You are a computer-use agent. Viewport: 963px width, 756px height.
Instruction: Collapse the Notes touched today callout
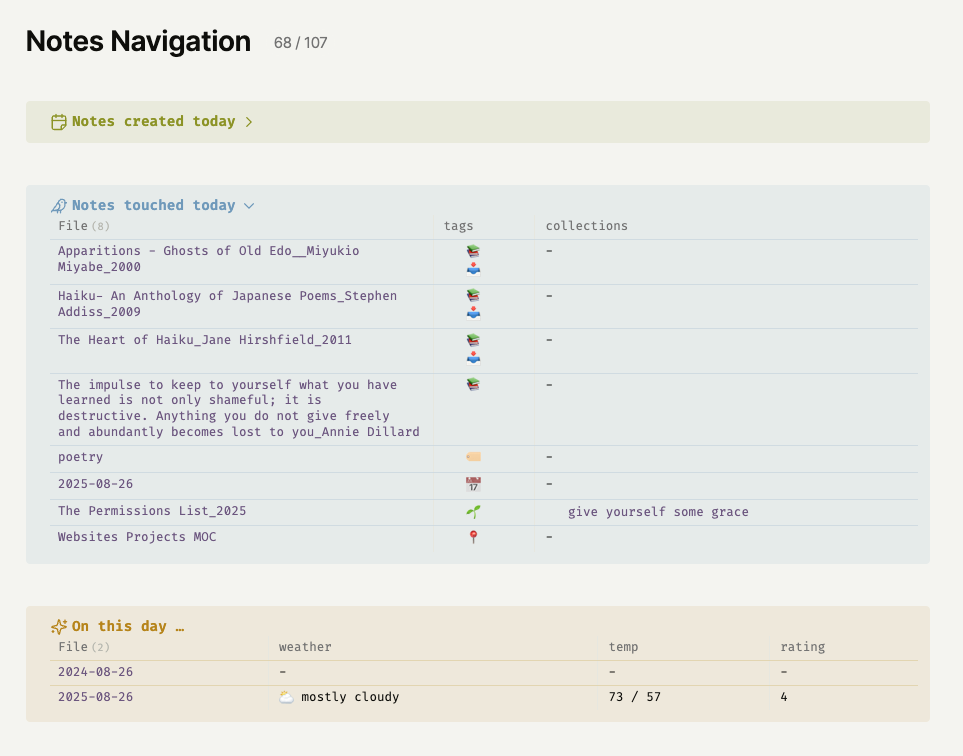[249, 206]
